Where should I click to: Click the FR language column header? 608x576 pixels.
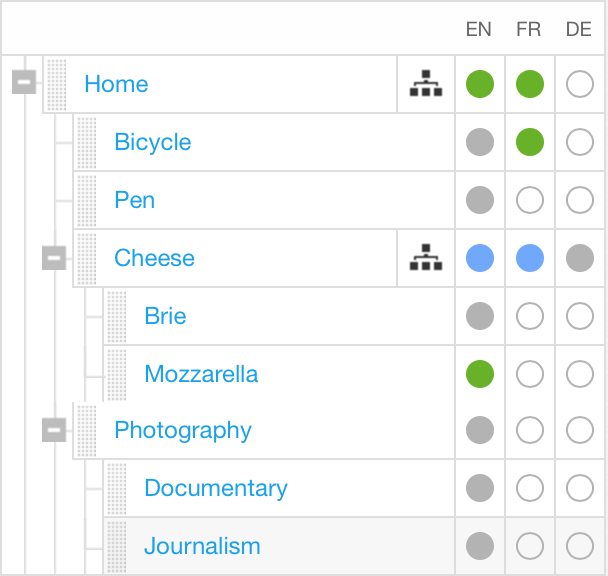pos(529,30)
